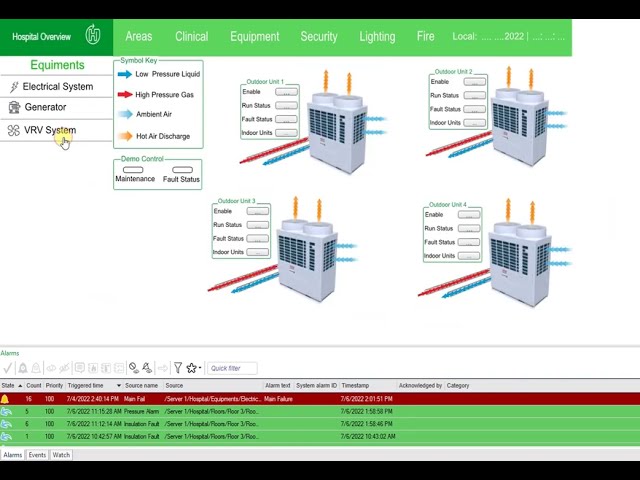Open Indoor Units for Outdoor Unit 3
Image resolution: width=640 pixels, height=480 pixels.
[258, 252]
